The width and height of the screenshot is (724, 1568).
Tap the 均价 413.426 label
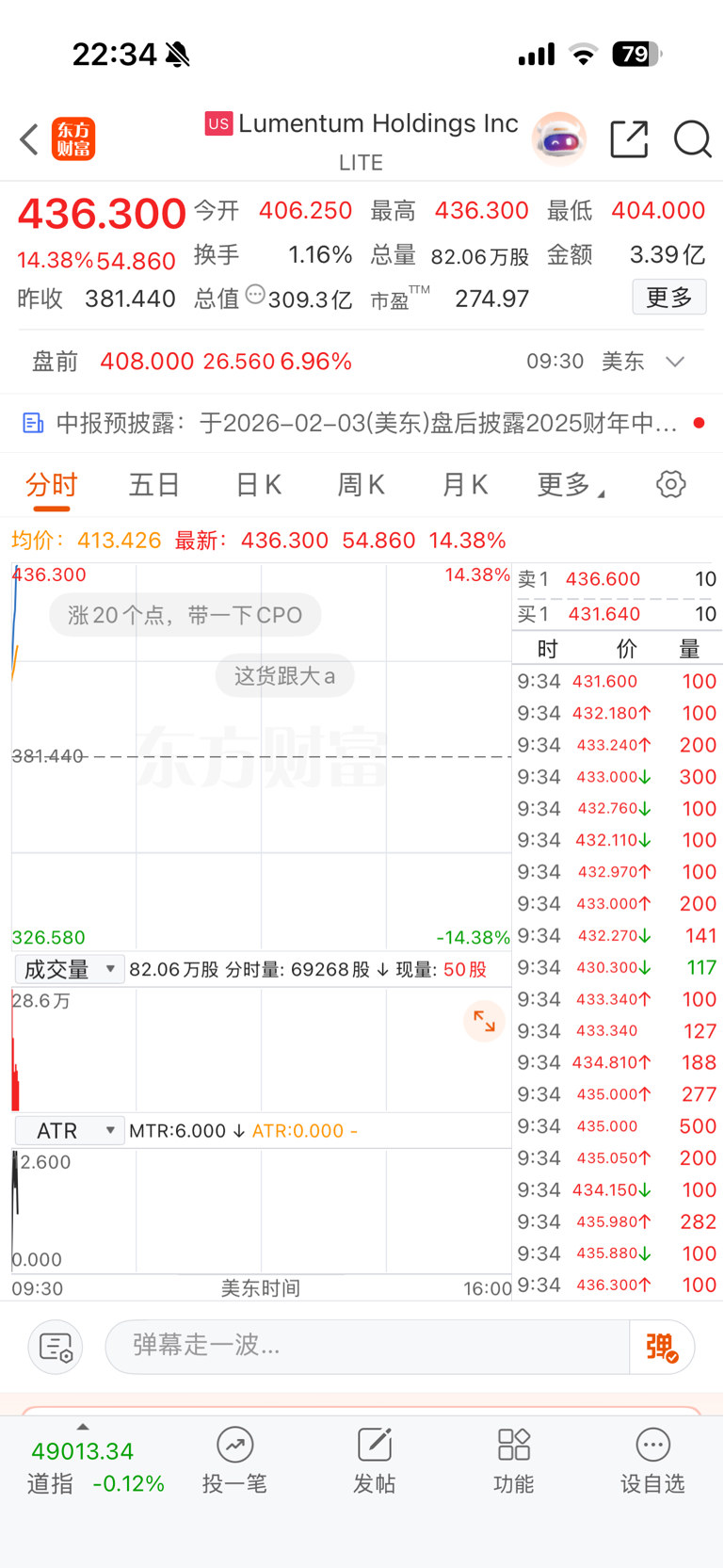(x=86, y=541)
